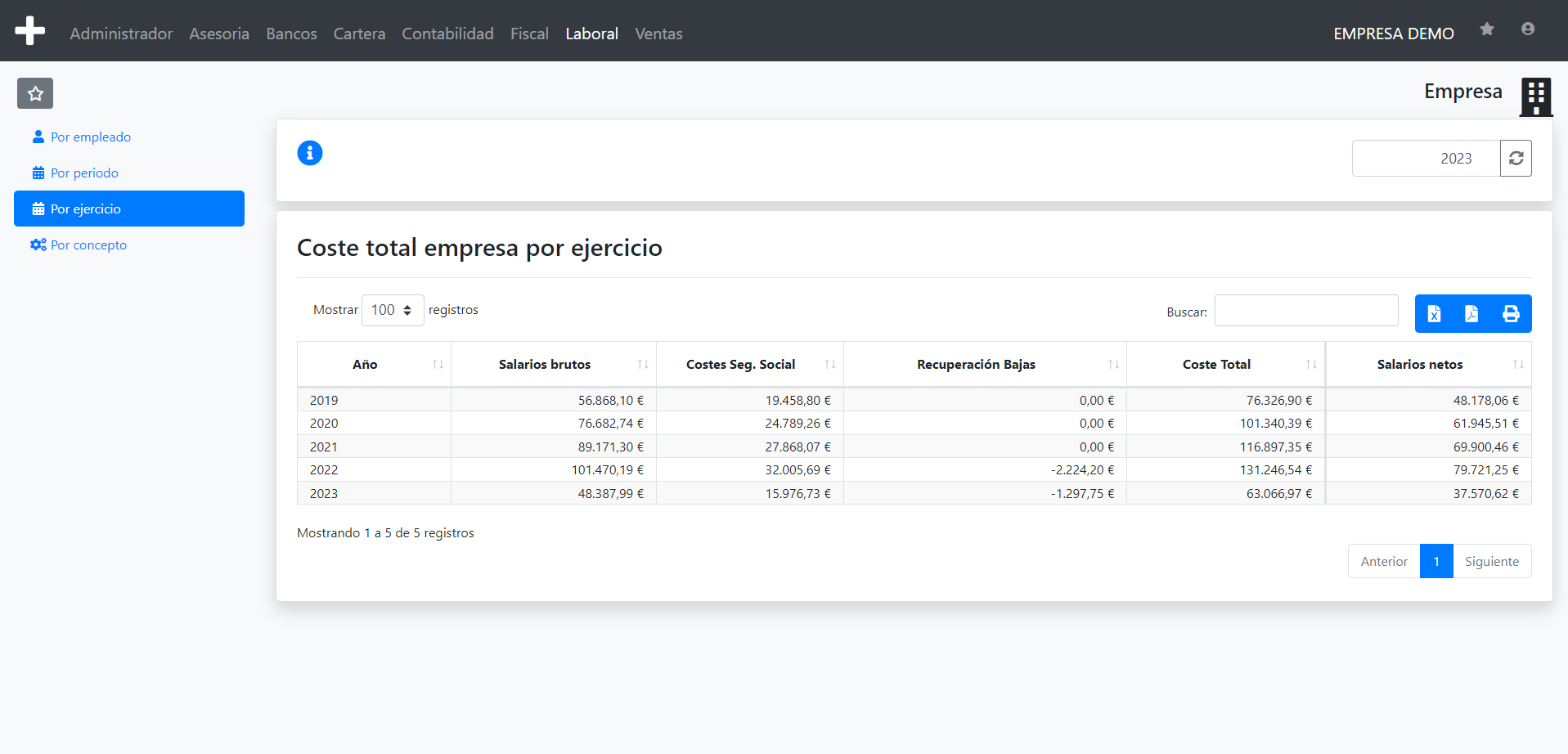Screen dimensions: 1568x754
Task: Click the 24.789,26 € social cost cell
Action: tap(750, 423)
